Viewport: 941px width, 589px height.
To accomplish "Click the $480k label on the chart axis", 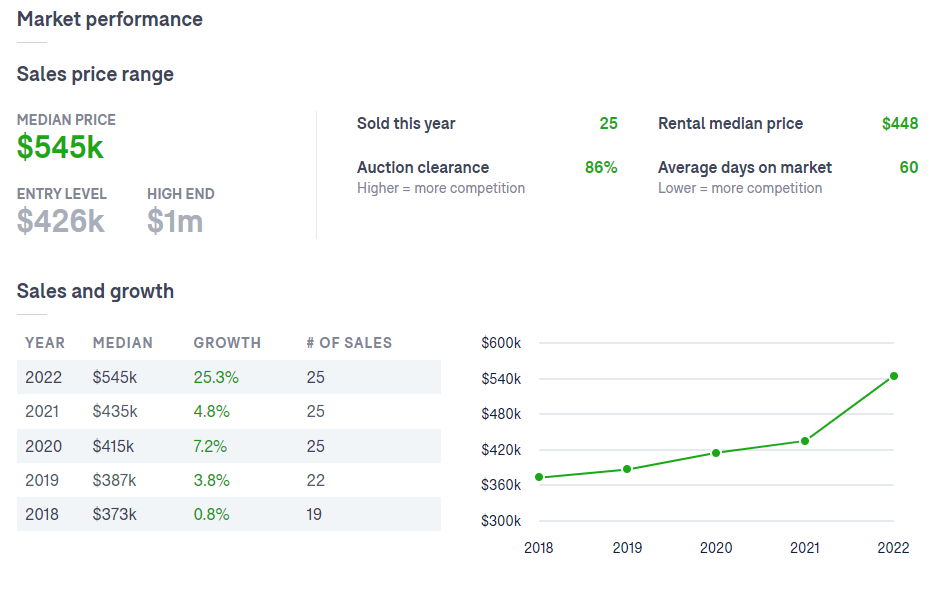I will pyautogui.click(x=501, y=414).
